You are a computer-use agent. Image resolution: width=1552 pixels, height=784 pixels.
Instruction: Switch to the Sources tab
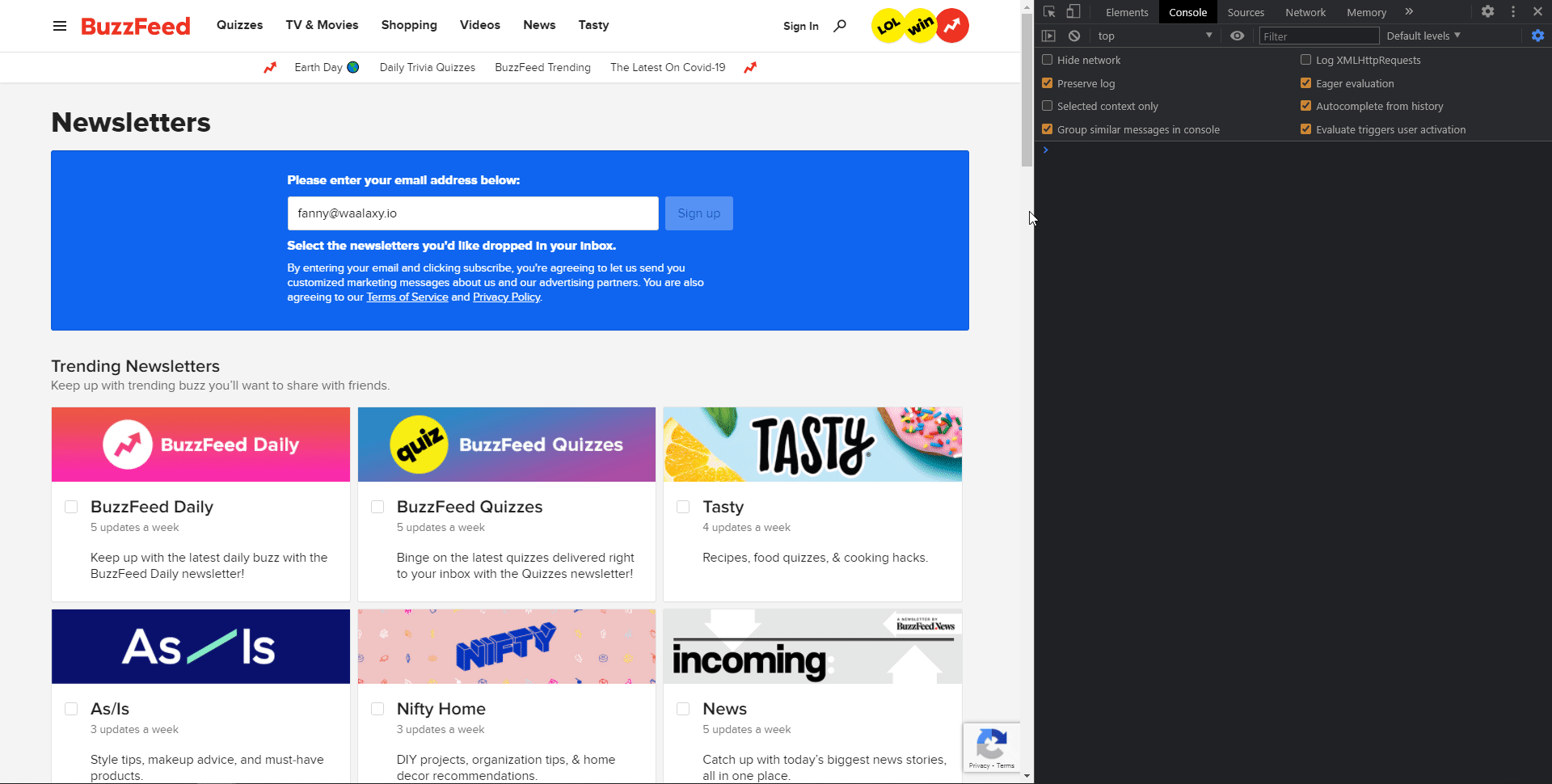[1246, 12]
